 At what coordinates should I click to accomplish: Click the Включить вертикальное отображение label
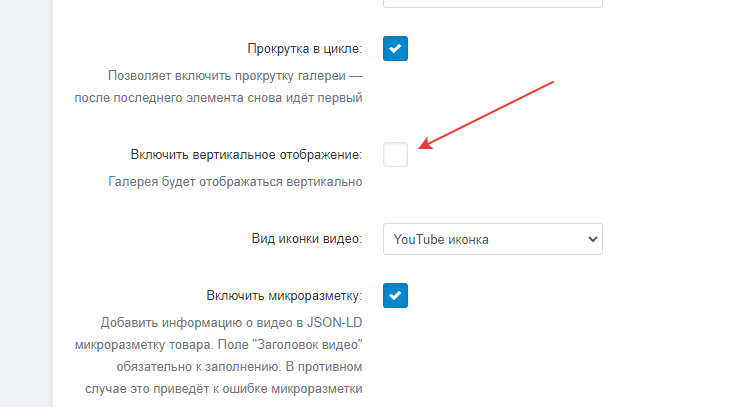[246, 154]
